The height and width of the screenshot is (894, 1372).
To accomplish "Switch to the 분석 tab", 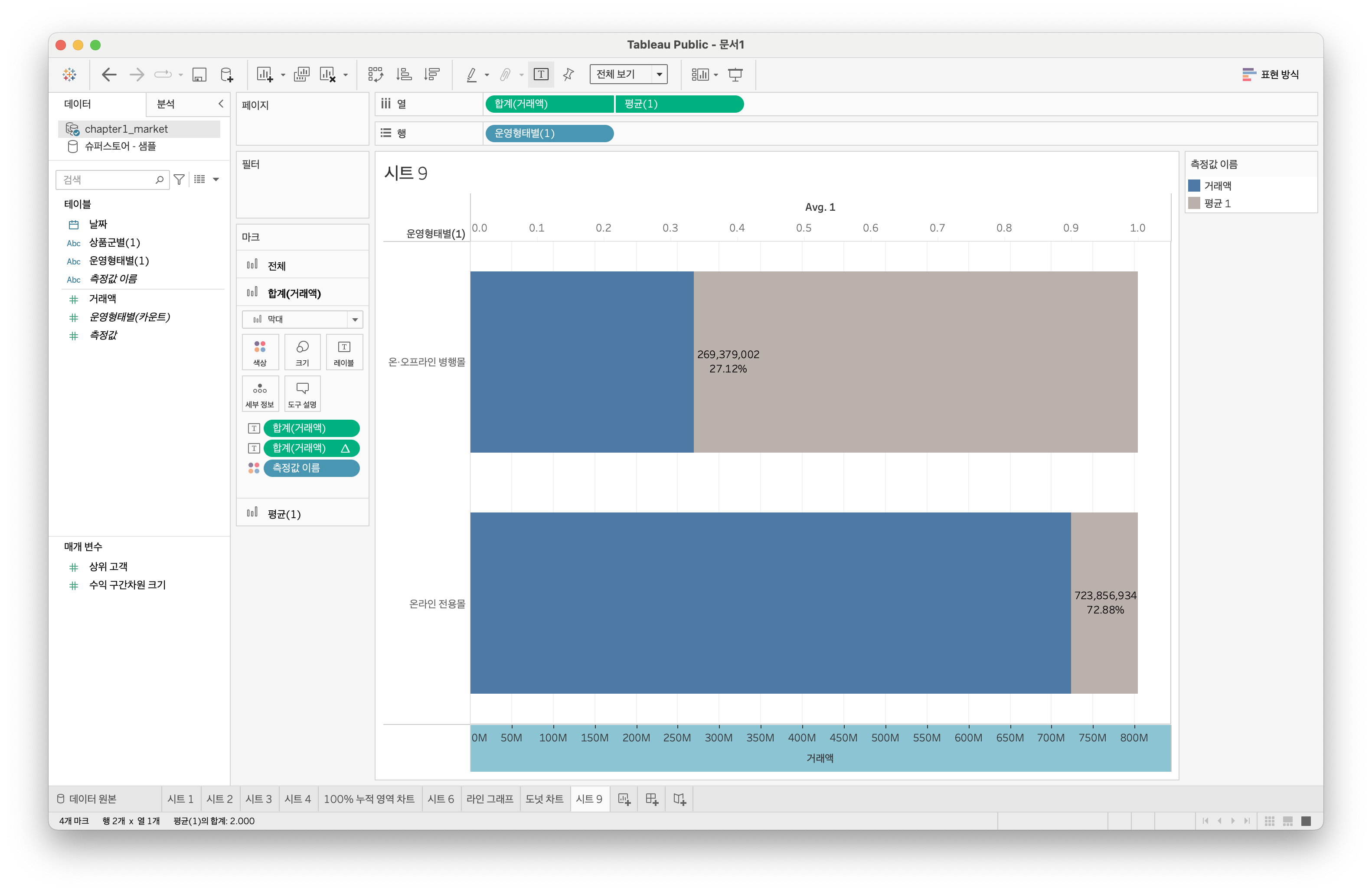I will pos(166,104).
